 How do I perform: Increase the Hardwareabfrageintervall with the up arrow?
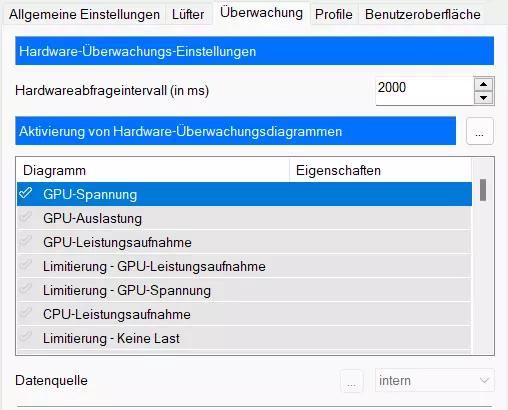tap(483, 84)
